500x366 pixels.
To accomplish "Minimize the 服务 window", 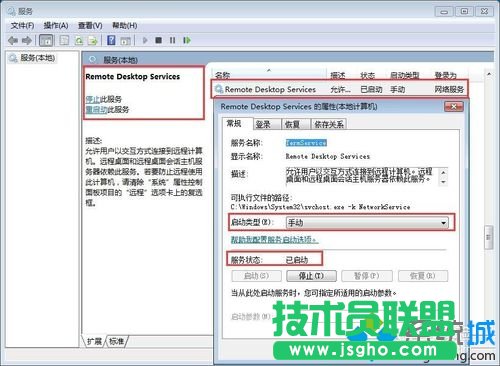I will [x=444, y=11].
